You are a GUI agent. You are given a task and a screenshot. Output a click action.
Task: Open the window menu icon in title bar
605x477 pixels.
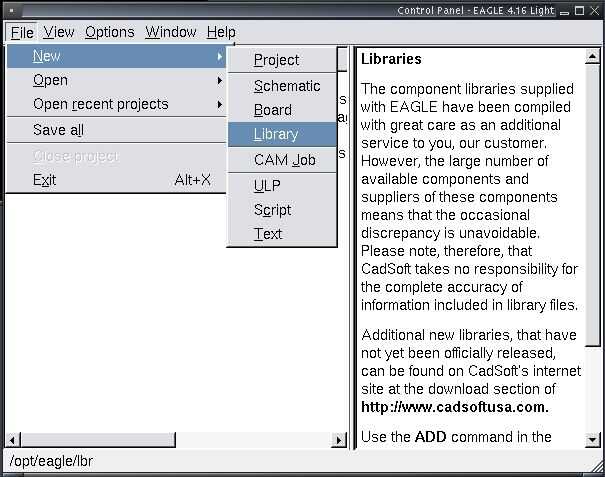[8, 10]
